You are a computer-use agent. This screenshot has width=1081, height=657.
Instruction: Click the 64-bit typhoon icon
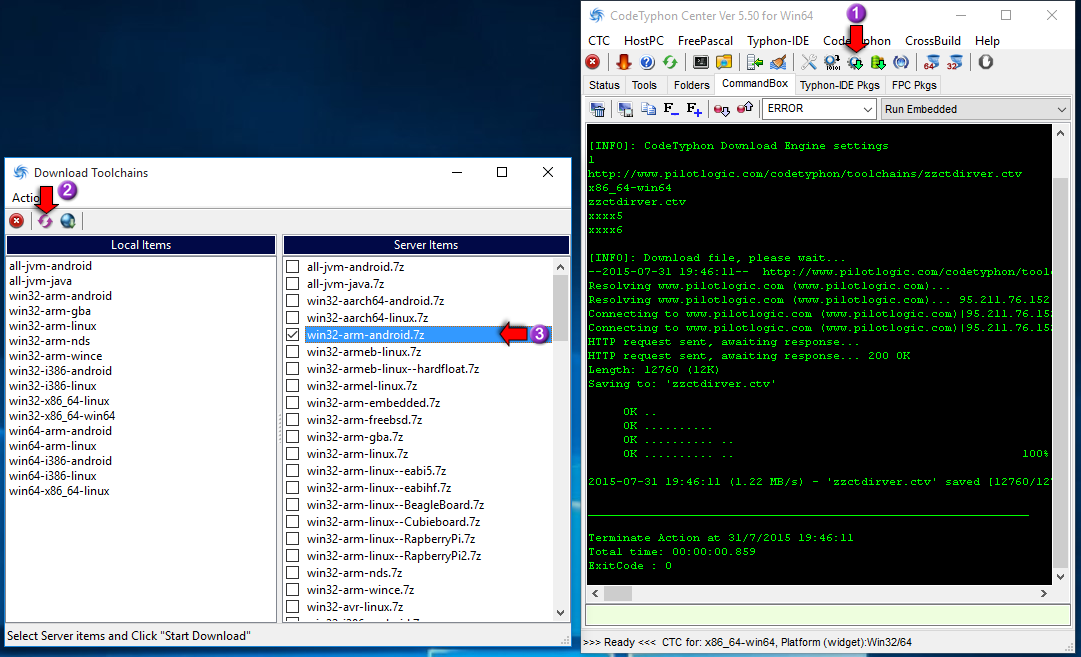pos(931,62)
